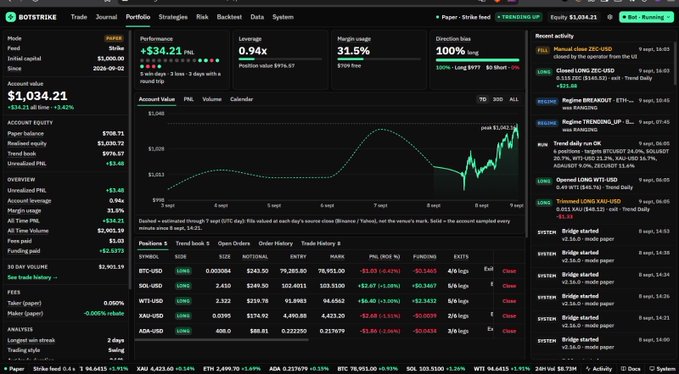Open the Journal section
This screenshot has height=374, width=679.
[107, 17]
